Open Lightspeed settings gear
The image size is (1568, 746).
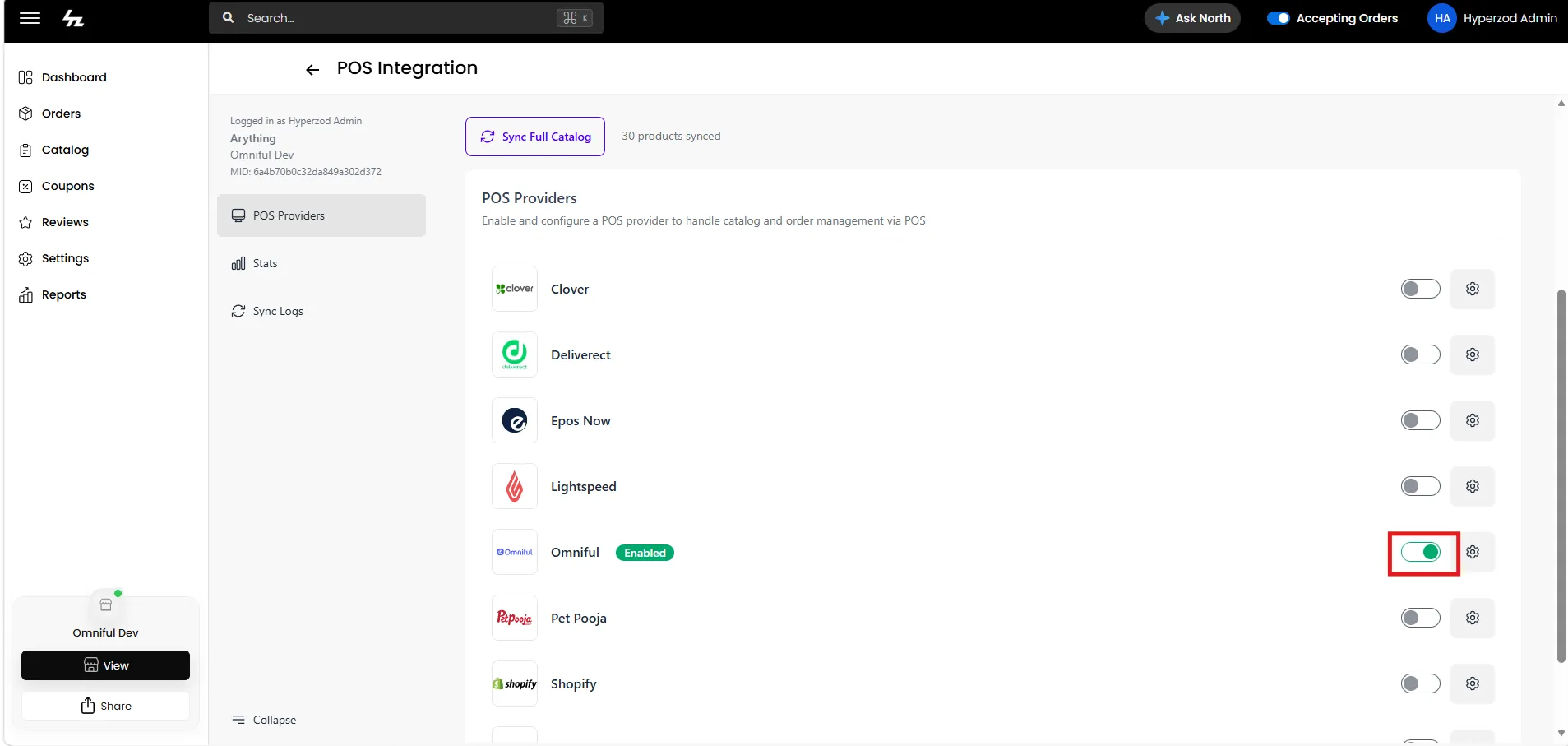[1472, 486]
